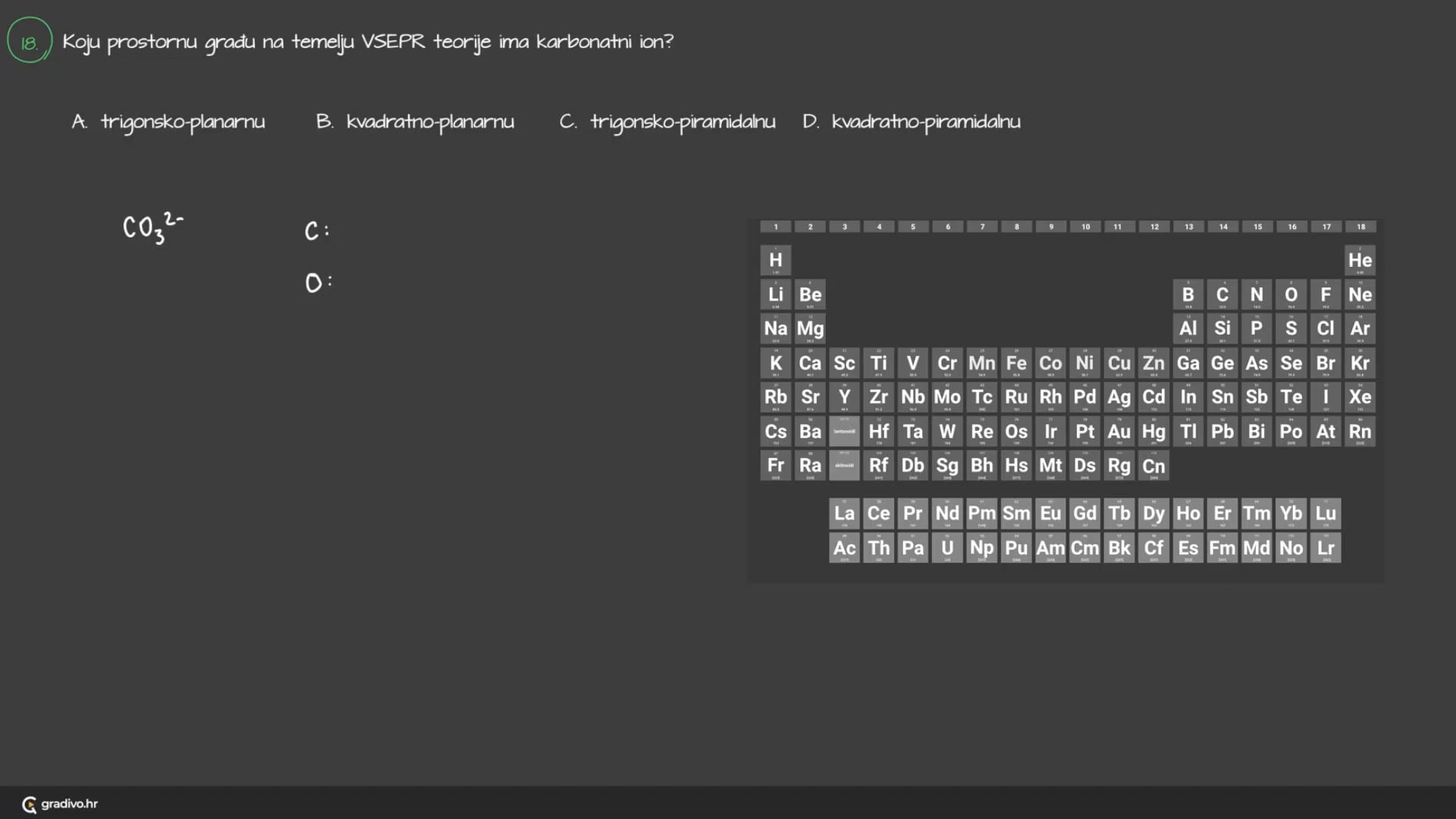Select answer B kvadratno-planarnu
Image resolution: width=1456 pixels, height=819 pixels.
click(415, 122)
